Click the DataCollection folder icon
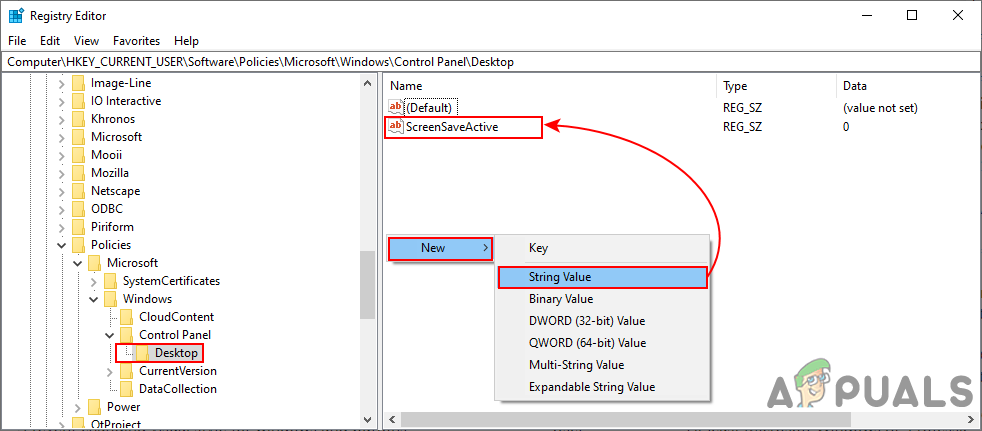982x431 pixels. click(127, 389)
